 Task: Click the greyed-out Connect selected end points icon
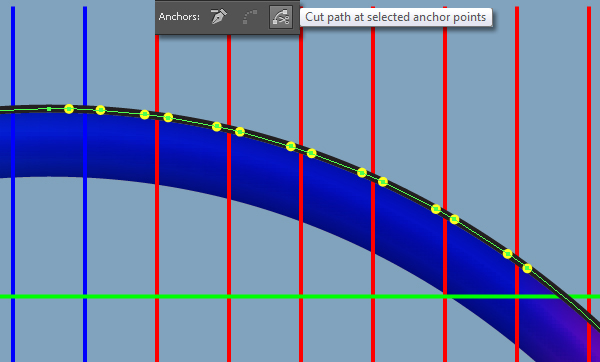(x=250, y=17)
